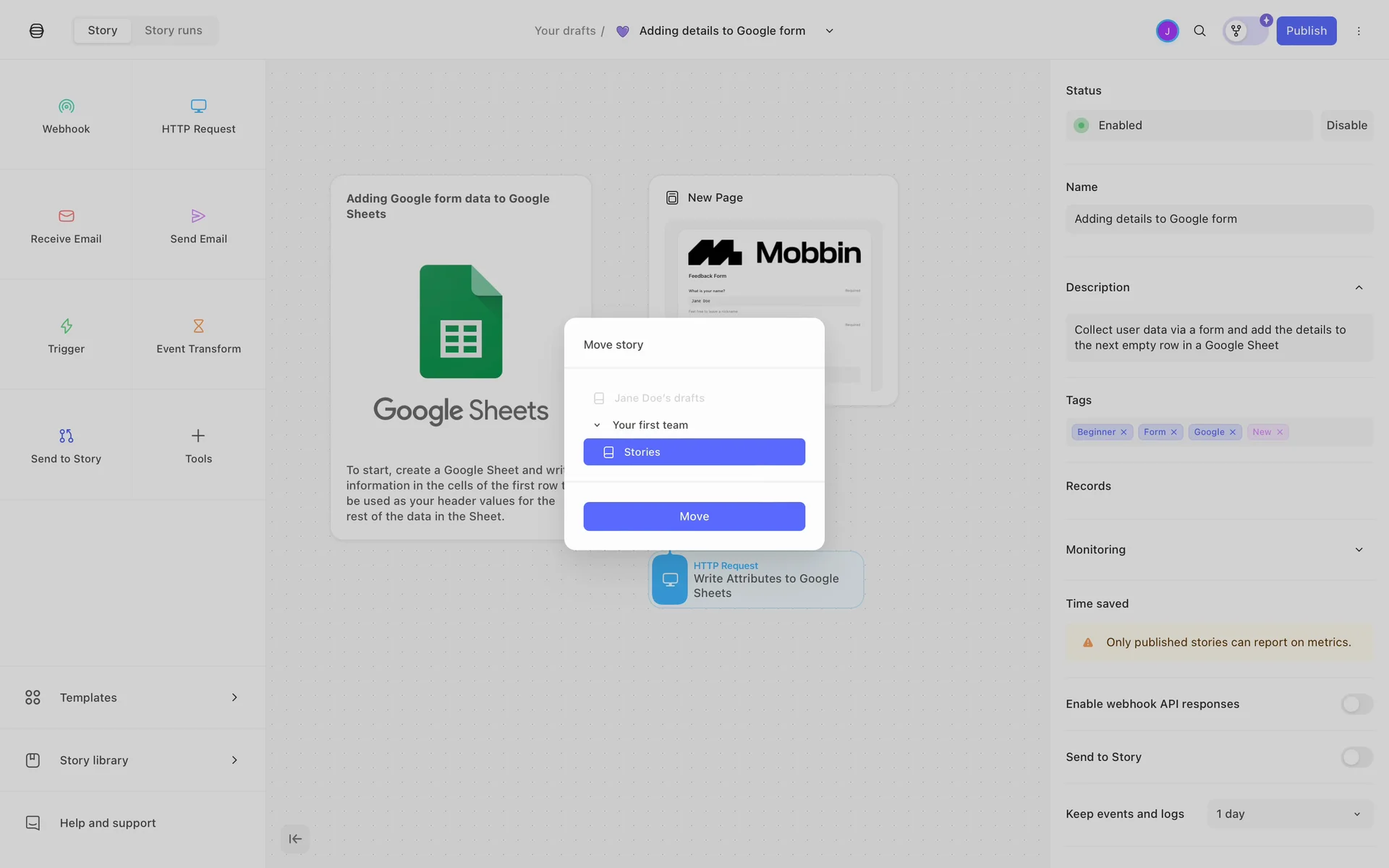Viewport: 1389px width, 868px height.
Task: Click the Disable status button
Action: click(x=1346, y=125)
